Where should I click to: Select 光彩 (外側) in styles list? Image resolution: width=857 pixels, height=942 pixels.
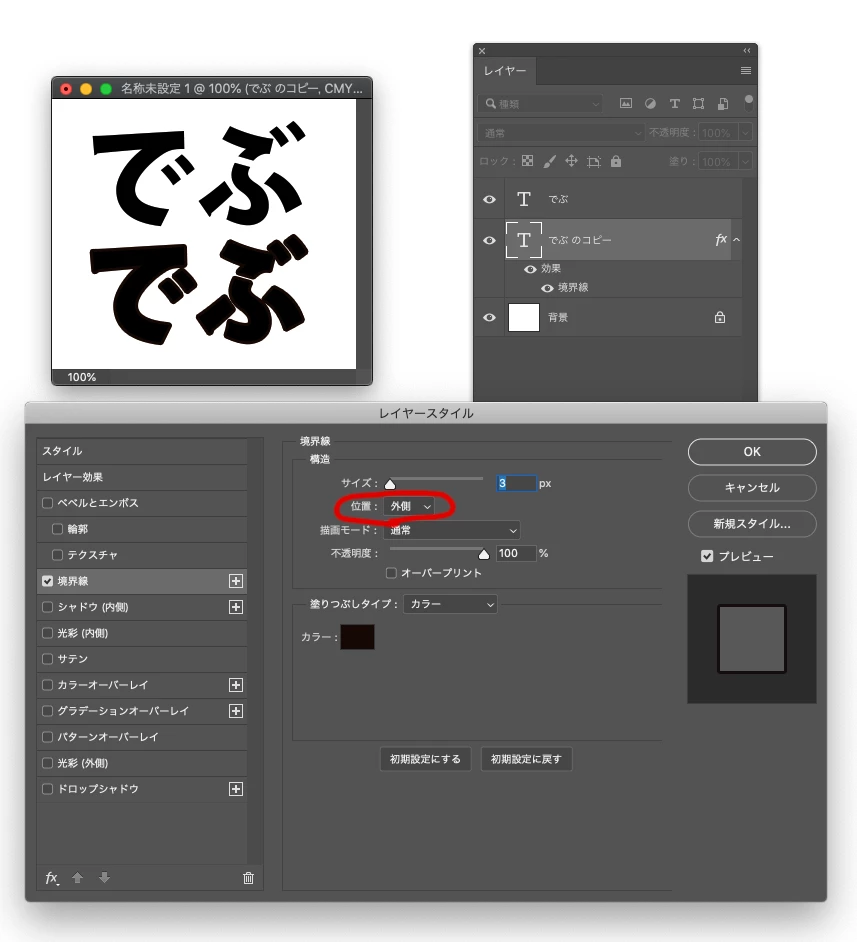(142, 763)
